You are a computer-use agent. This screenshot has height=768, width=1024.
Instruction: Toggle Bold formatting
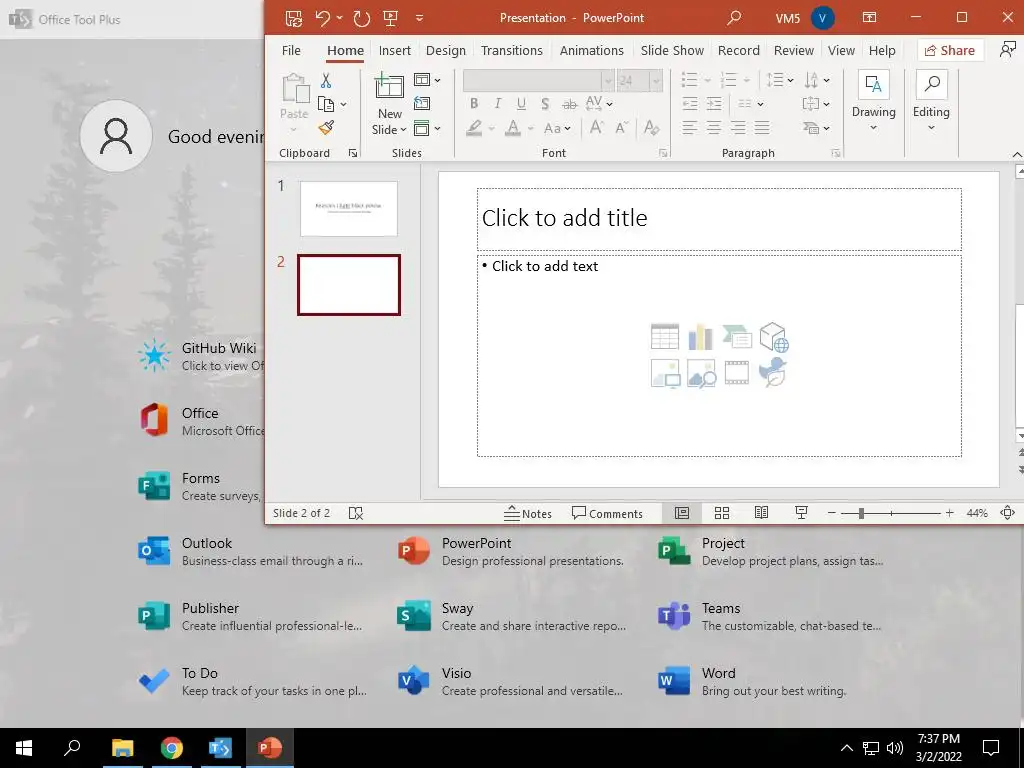click(474, 103)
